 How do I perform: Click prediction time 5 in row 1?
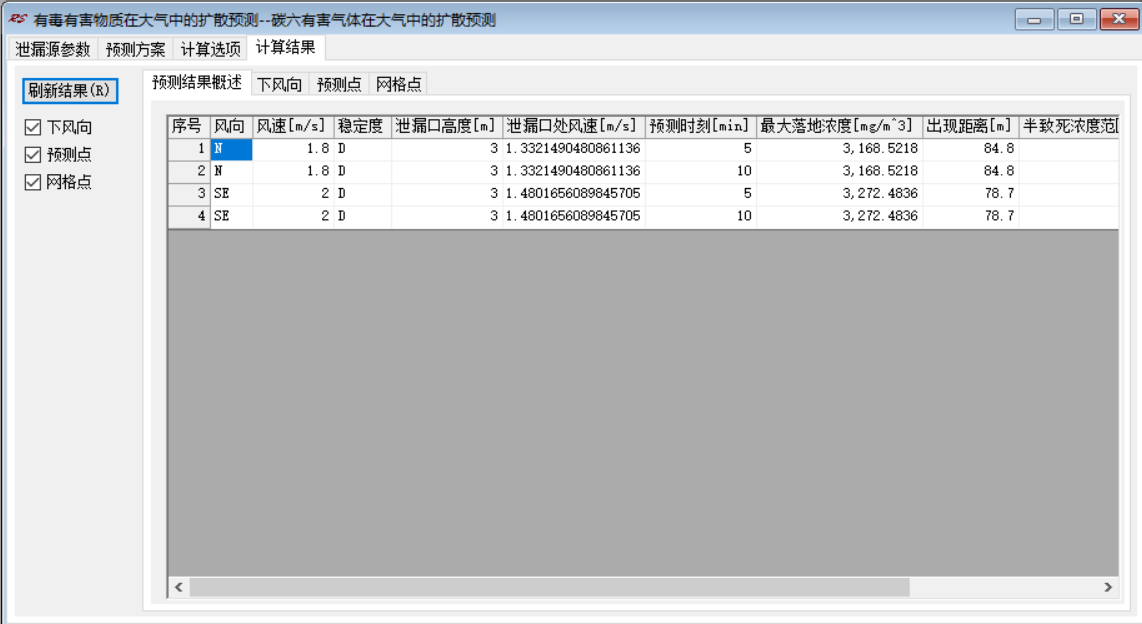(700, 149)
